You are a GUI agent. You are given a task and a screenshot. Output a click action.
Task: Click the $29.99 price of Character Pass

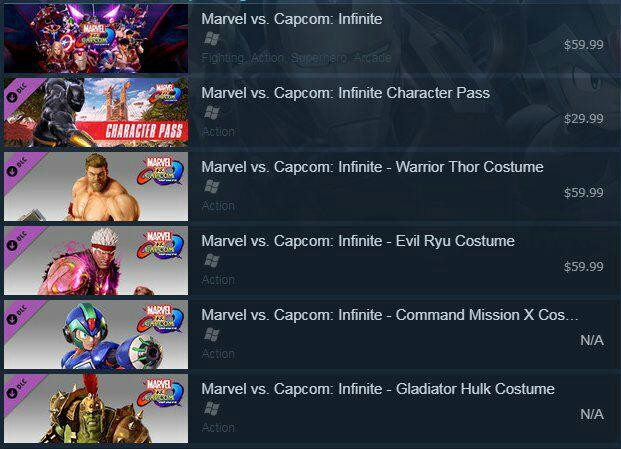pos(584,119)
